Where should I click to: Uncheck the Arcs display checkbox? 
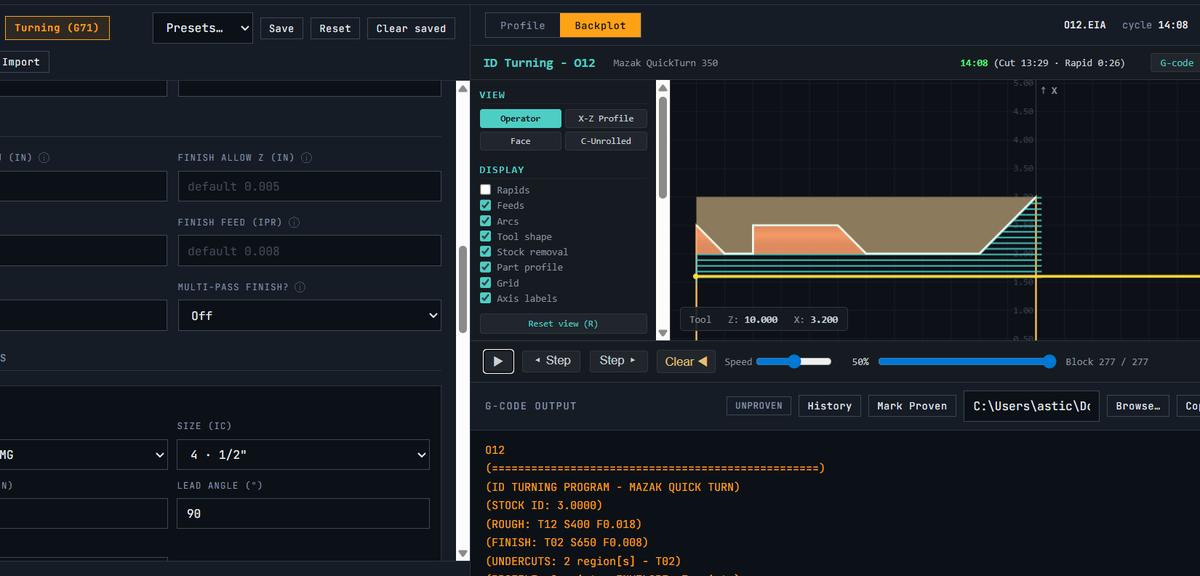click(x=486, y=221)
